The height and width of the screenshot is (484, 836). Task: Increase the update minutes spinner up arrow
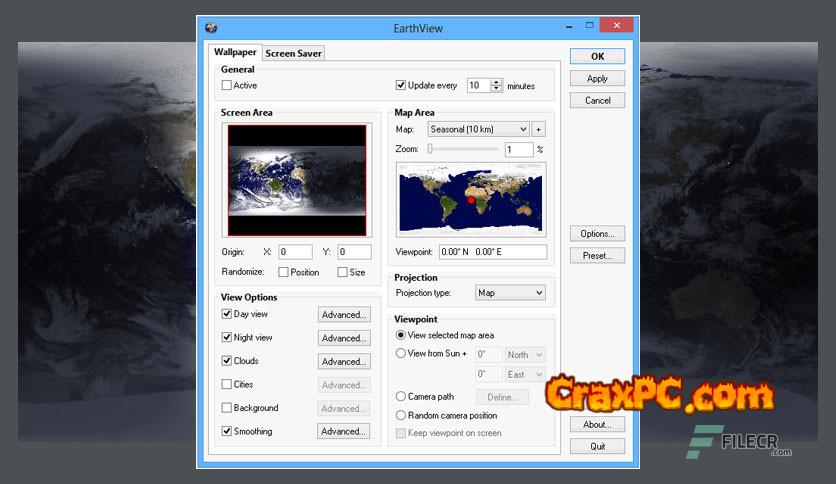click(497, 82)
